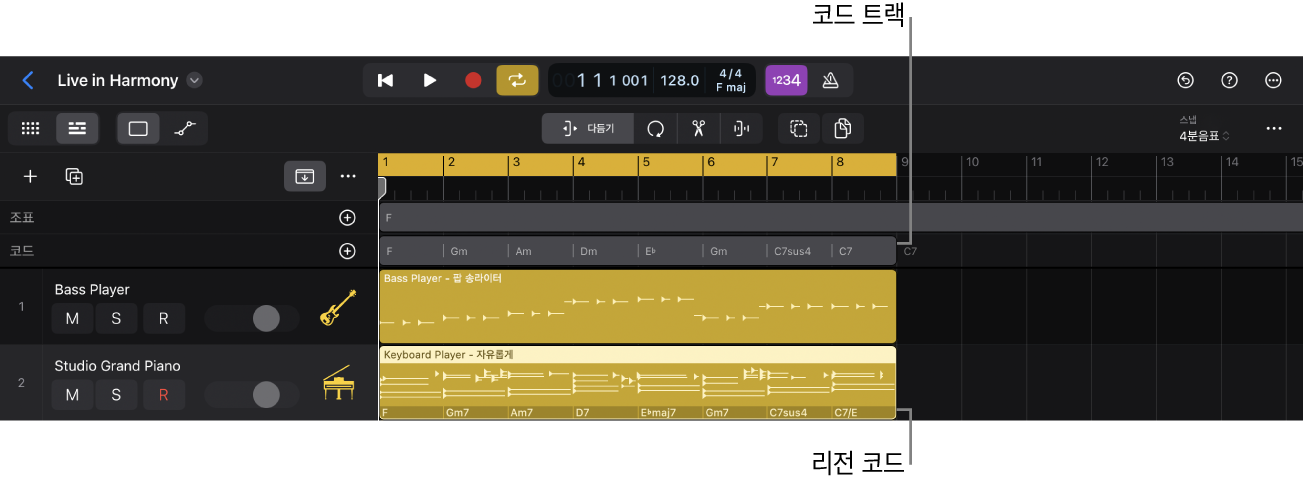Select the 다듬기 trim tool
This screenshot has width=1303, height=487.
point(588,129)
